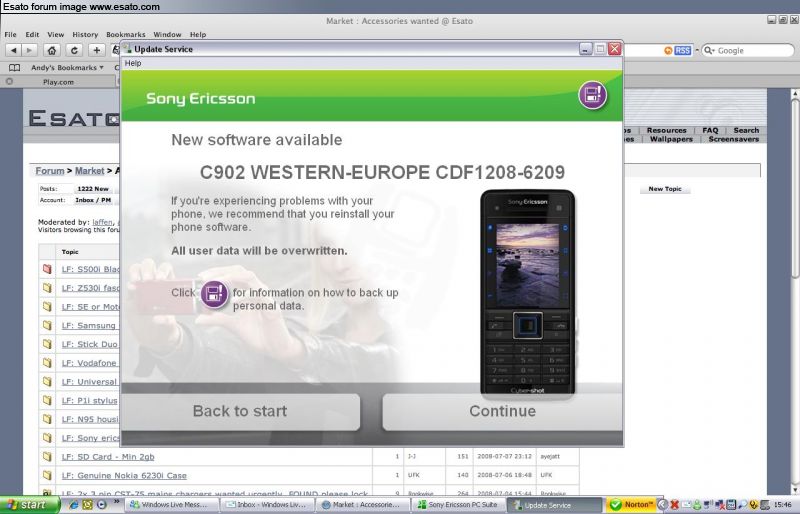Screen dimensions: 800x514
Task: Click the Norton tray indicator
Action: pos(632,504)
